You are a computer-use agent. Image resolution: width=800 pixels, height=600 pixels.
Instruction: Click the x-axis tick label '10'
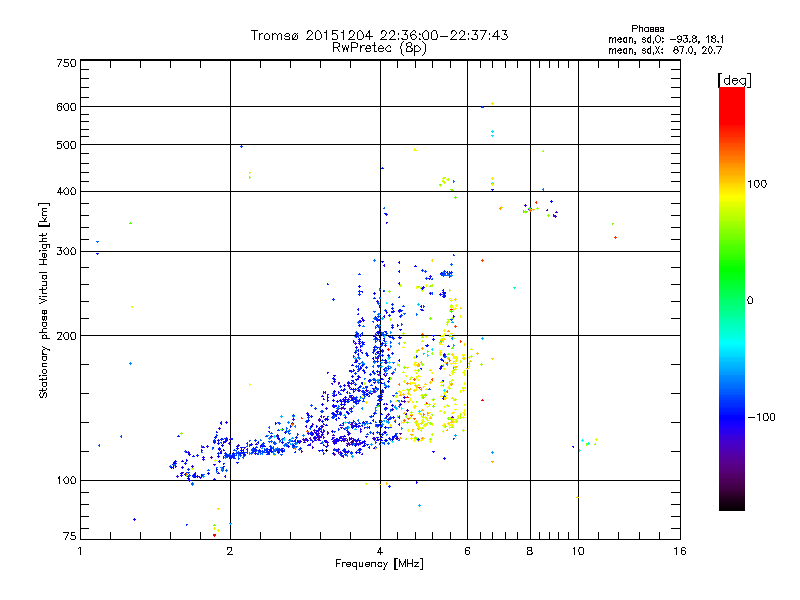[578, 551]
